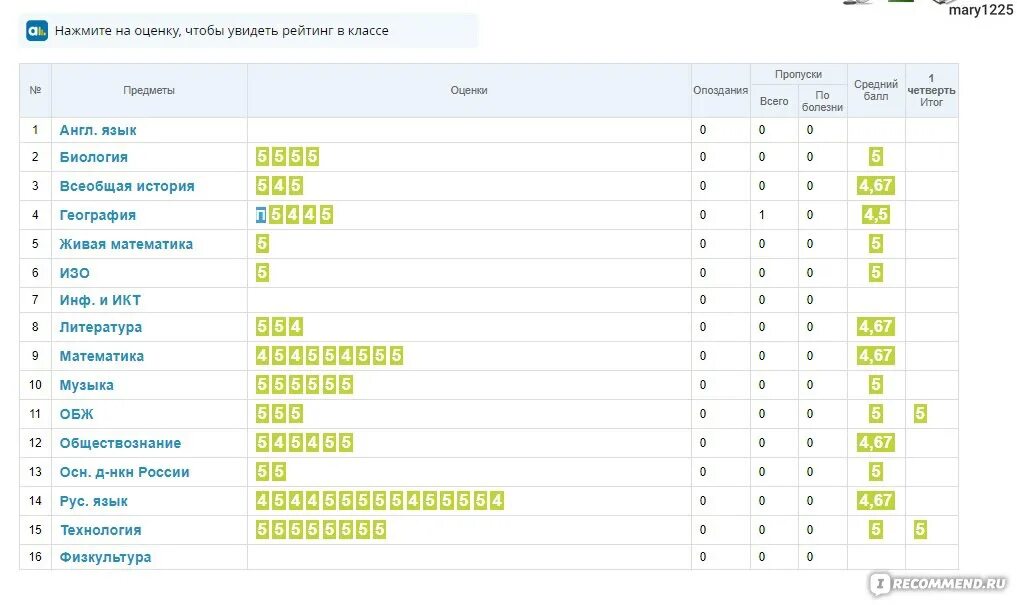The width and height of the screenshot is (1017, 605).
Task: Click the '1 четверть Итог' column header
Action: (931, 90)
